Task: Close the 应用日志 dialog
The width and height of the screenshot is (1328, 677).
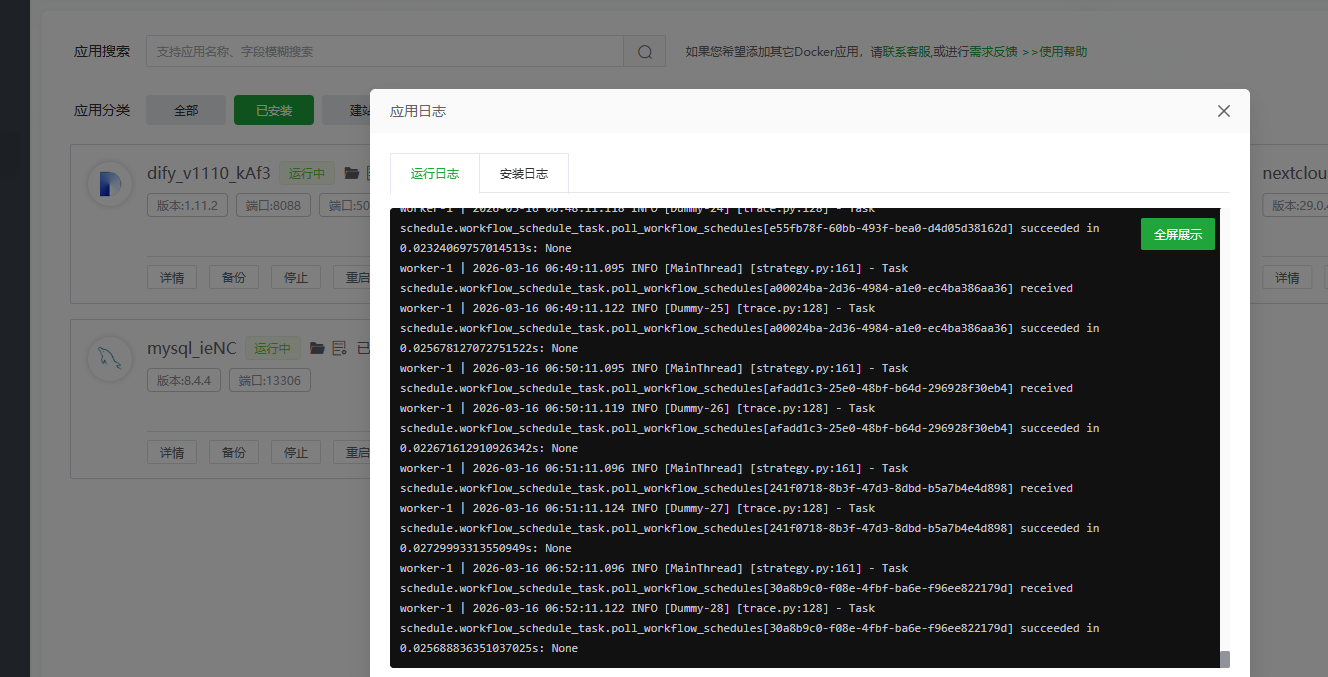Action: coord(1223,111)
